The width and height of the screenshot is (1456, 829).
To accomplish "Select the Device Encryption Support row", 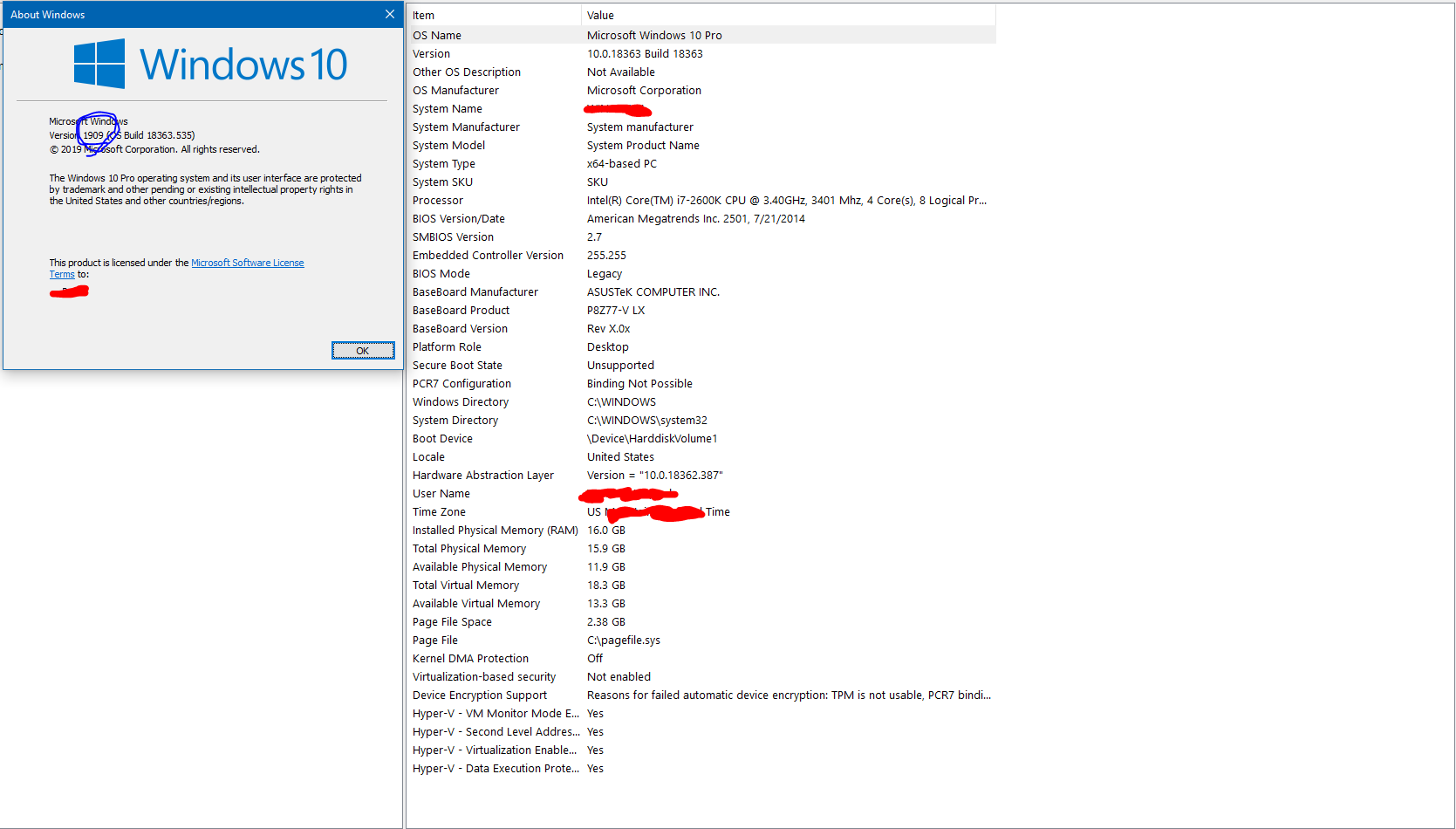I will (701, 695).
